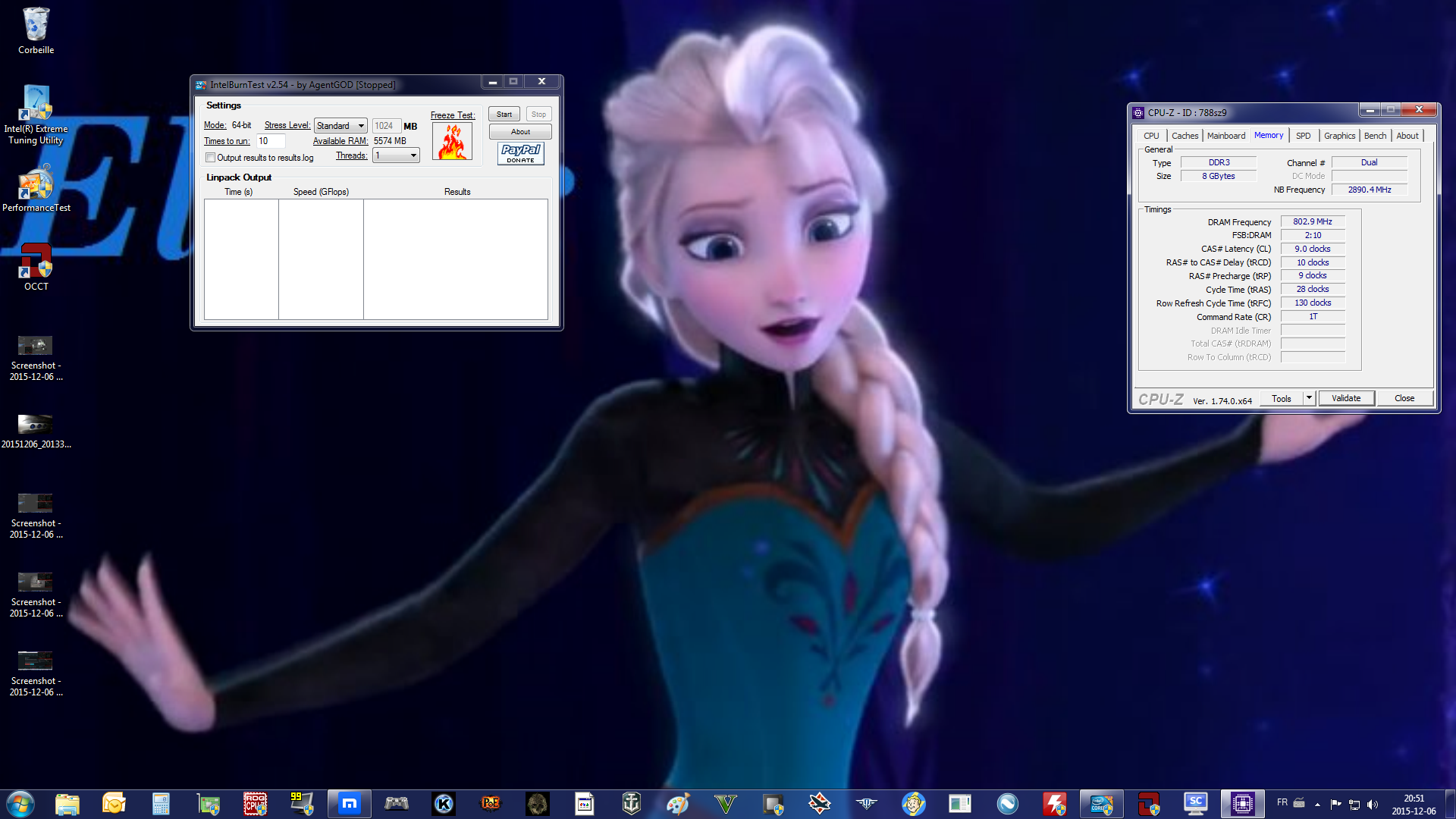Open the PerformanceTest desktop shortcut
The width and height of the screenshot is (1456, 819).
[x=36, y=188]
